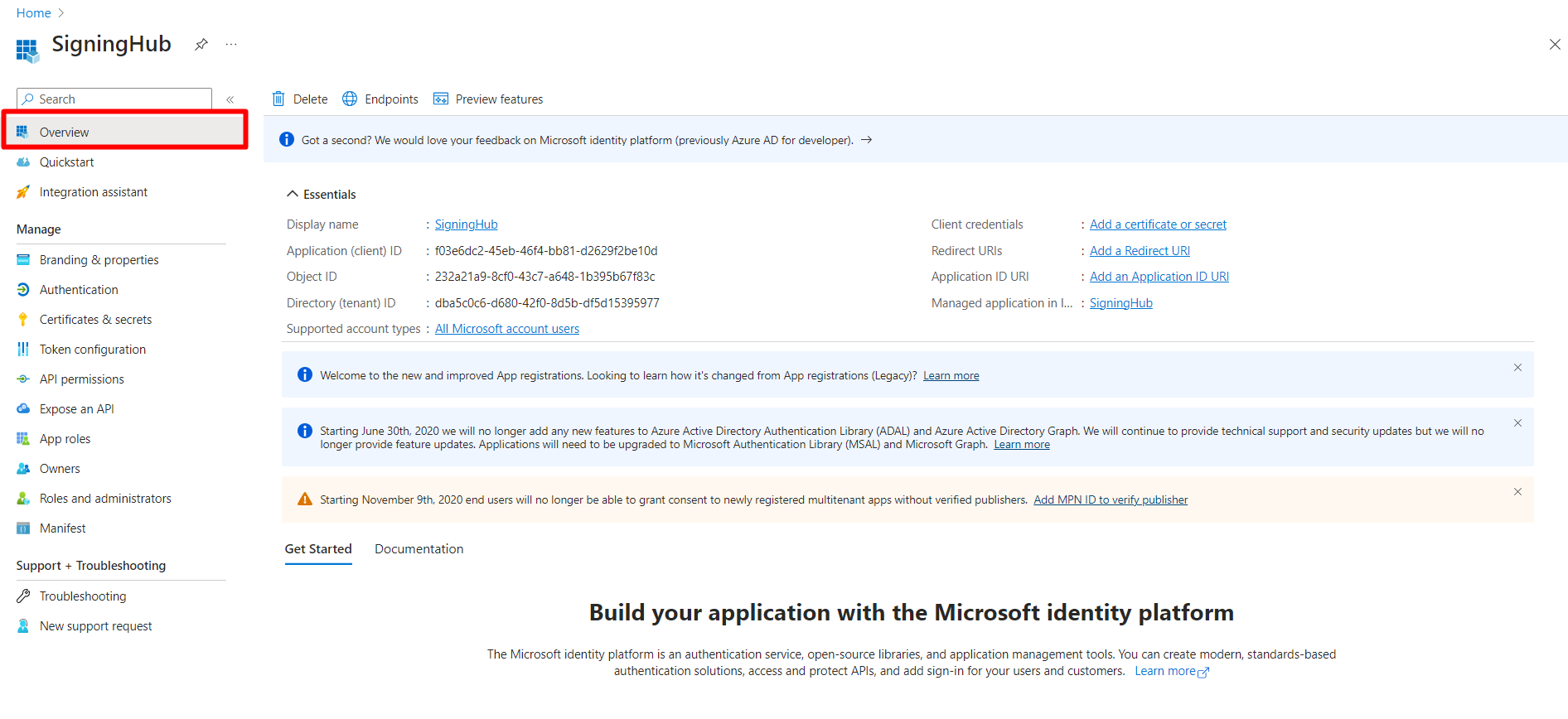Click the Token configuration icon
1568x719 pixels.
pyautogui.click(x=23, y=350)
